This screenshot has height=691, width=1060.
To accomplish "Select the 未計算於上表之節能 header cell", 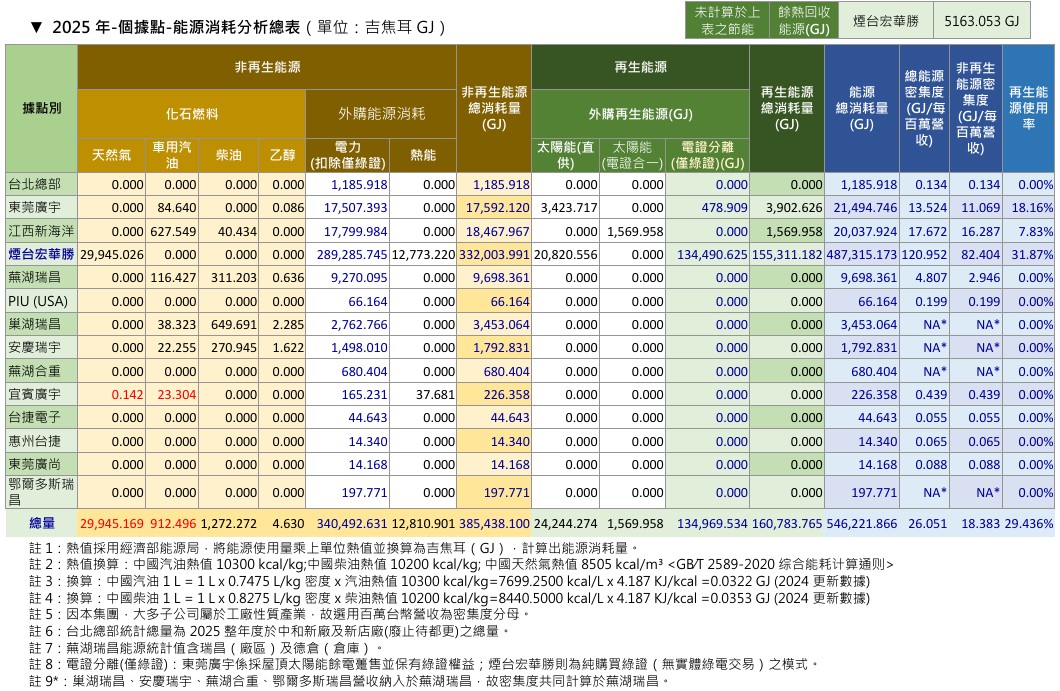I will pyautogui.click(x=727, y=21).
